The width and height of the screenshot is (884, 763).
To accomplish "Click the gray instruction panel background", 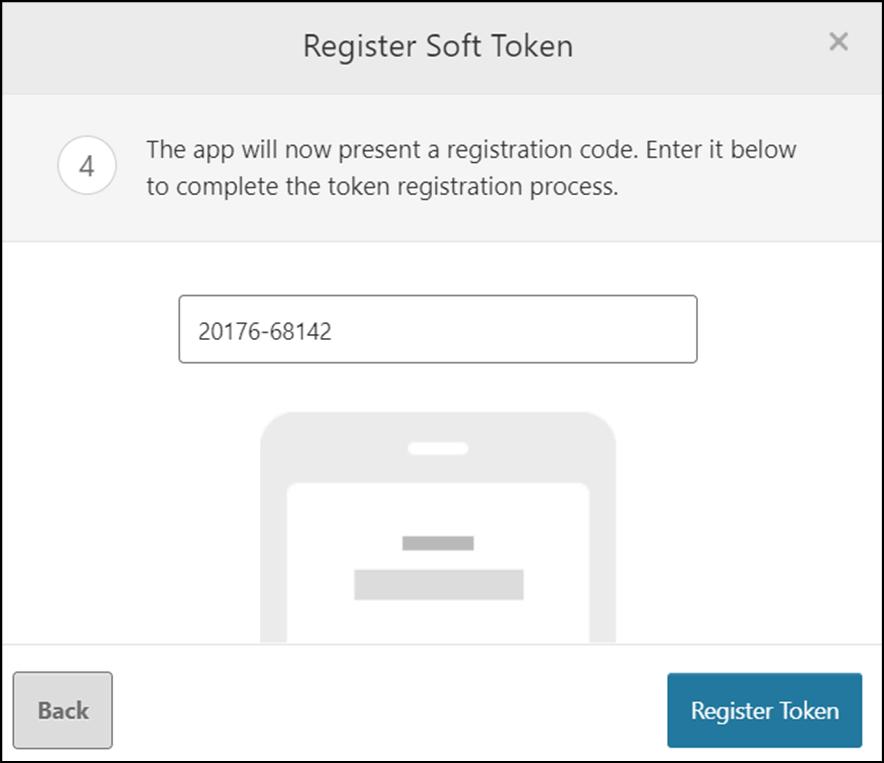I will pyautogui.click(x=443, y=220).
